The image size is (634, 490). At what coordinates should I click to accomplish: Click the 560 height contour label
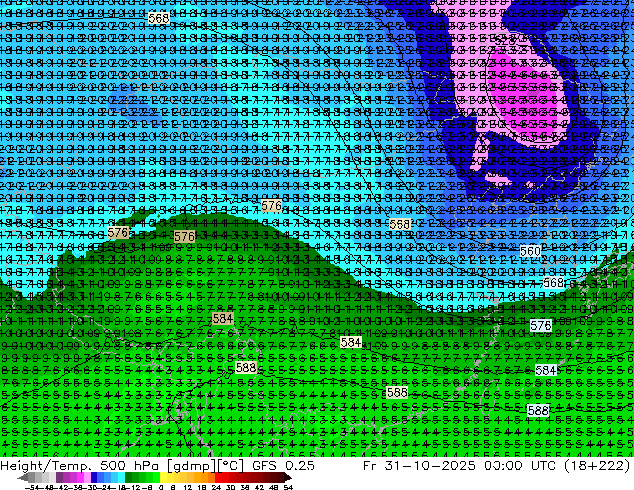530,251
